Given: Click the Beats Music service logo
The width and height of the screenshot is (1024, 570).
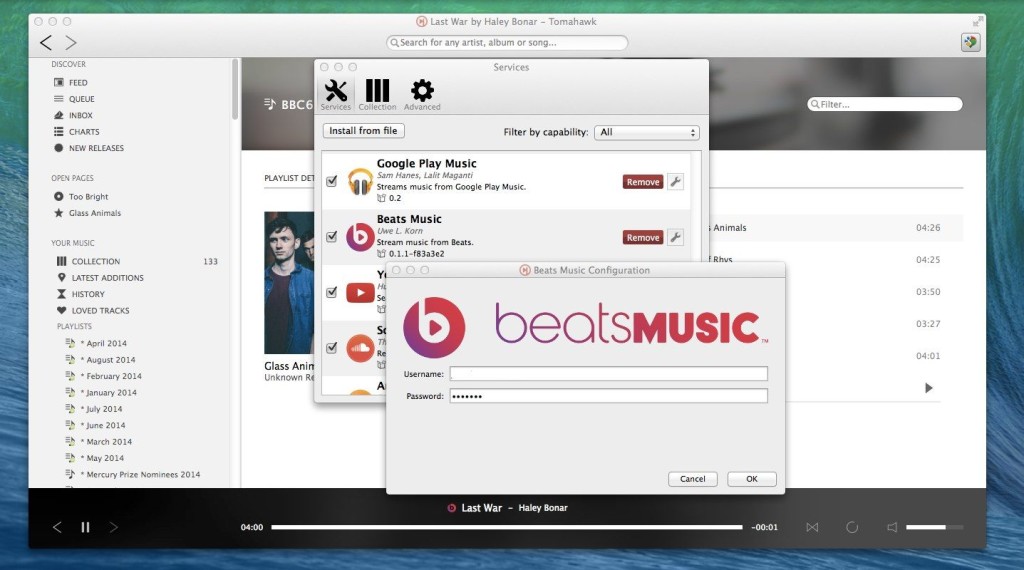Looking at the screenshot, I should click(360, 236).
